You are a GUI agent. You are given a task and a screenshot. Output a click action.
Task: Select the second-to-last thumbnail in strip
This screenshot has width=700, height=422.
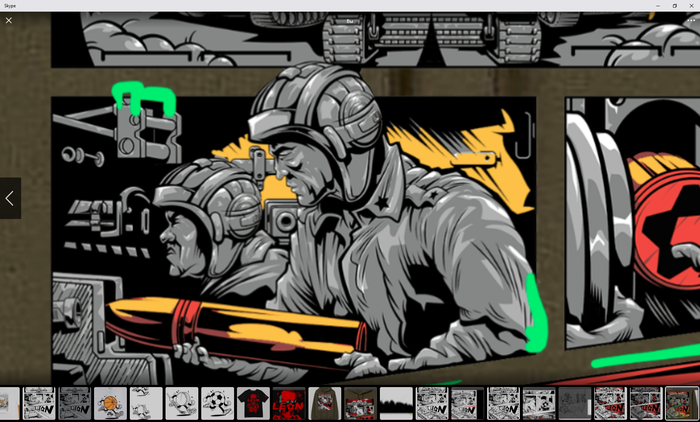tap(646, 403)
